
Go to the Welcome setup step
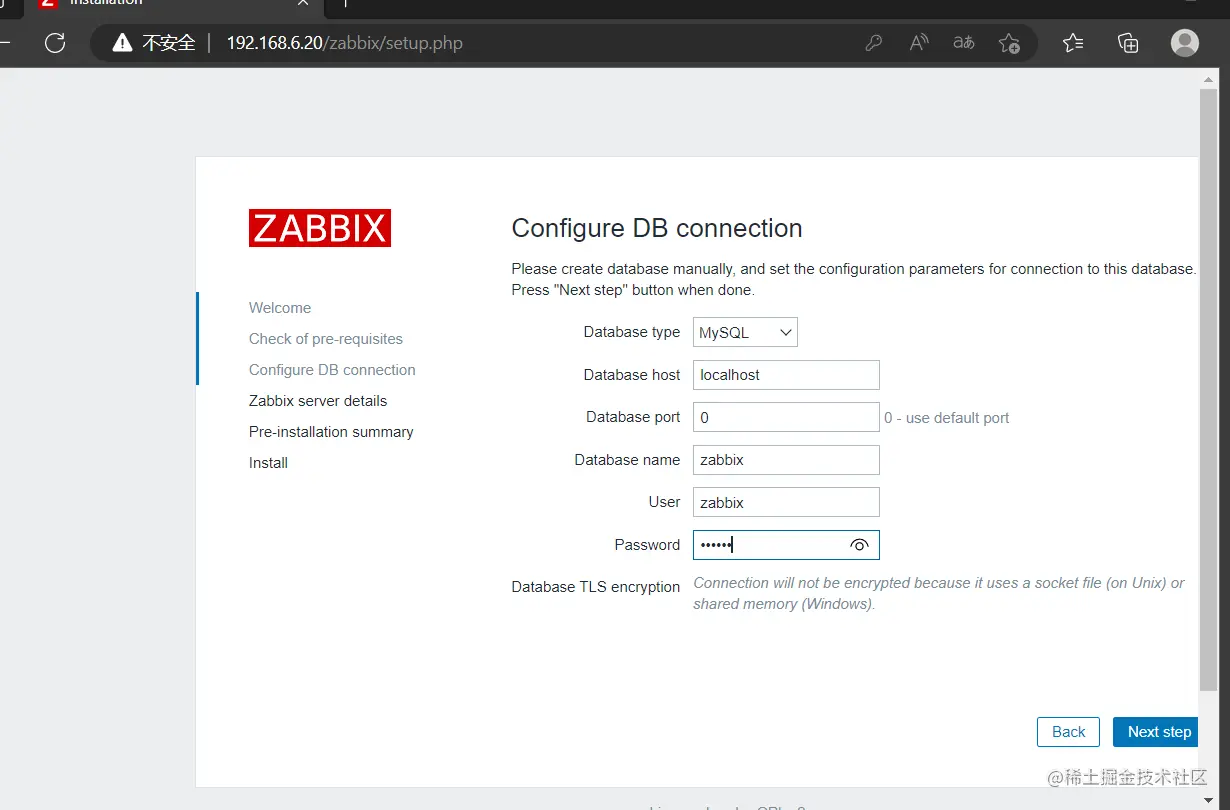(280, 308)
